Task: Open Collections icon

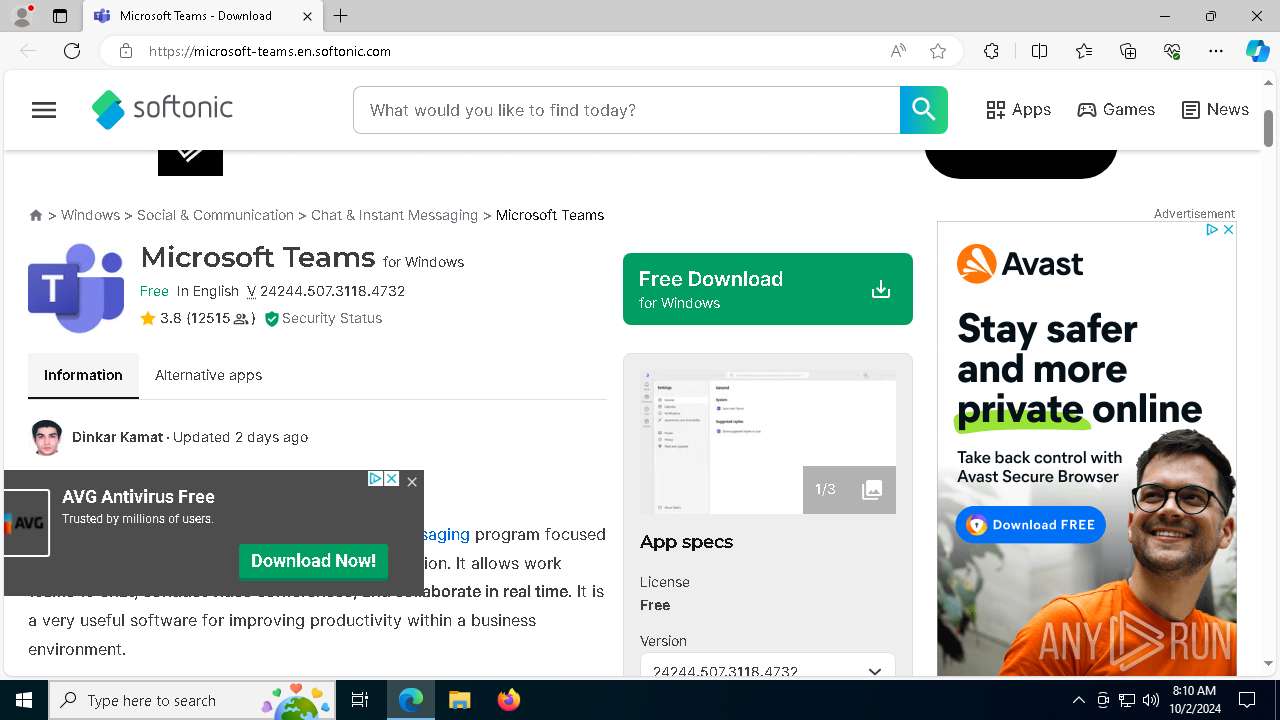Action: [1128, 51]
